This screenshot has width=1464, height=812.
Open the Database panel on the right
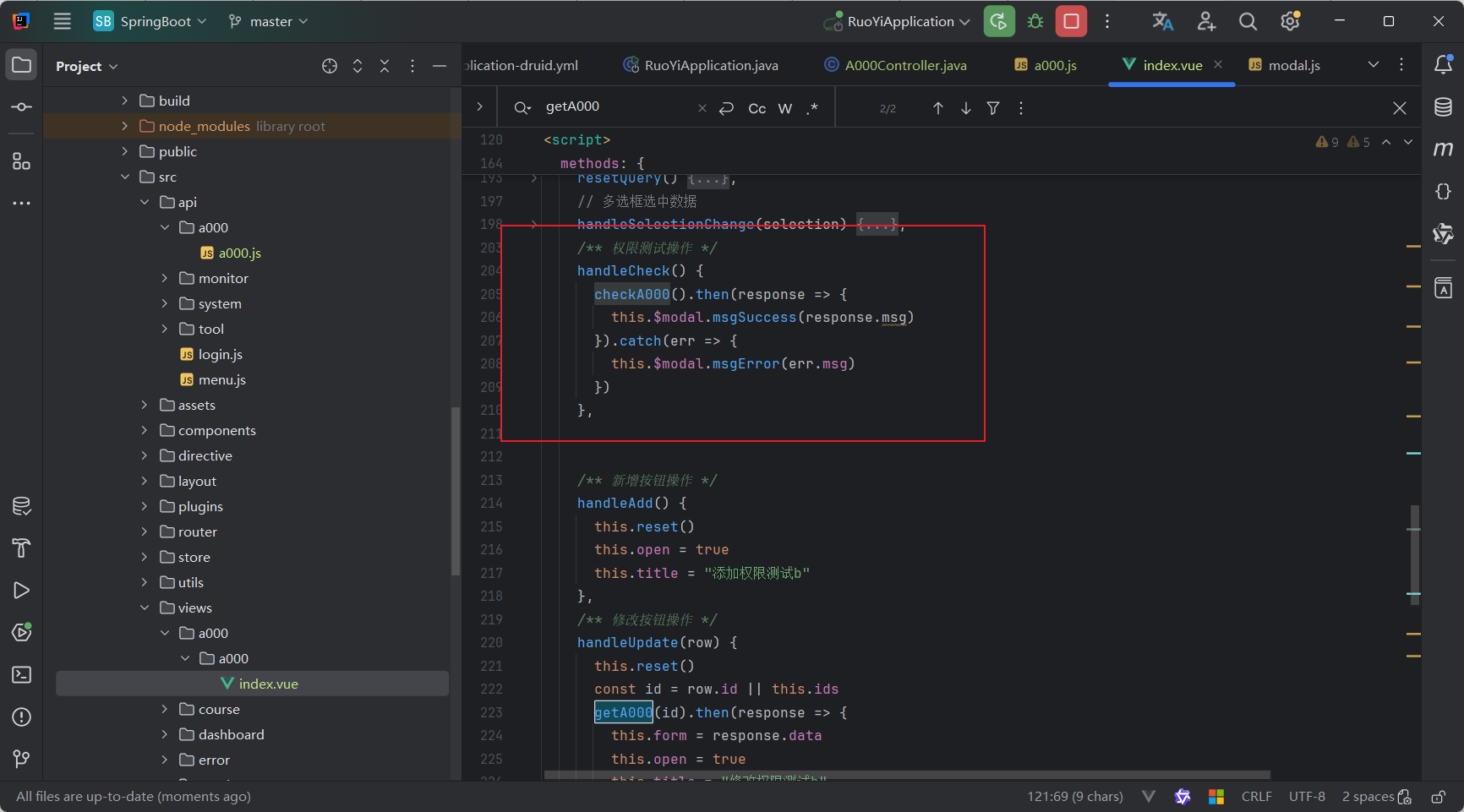click(1443, 107)
